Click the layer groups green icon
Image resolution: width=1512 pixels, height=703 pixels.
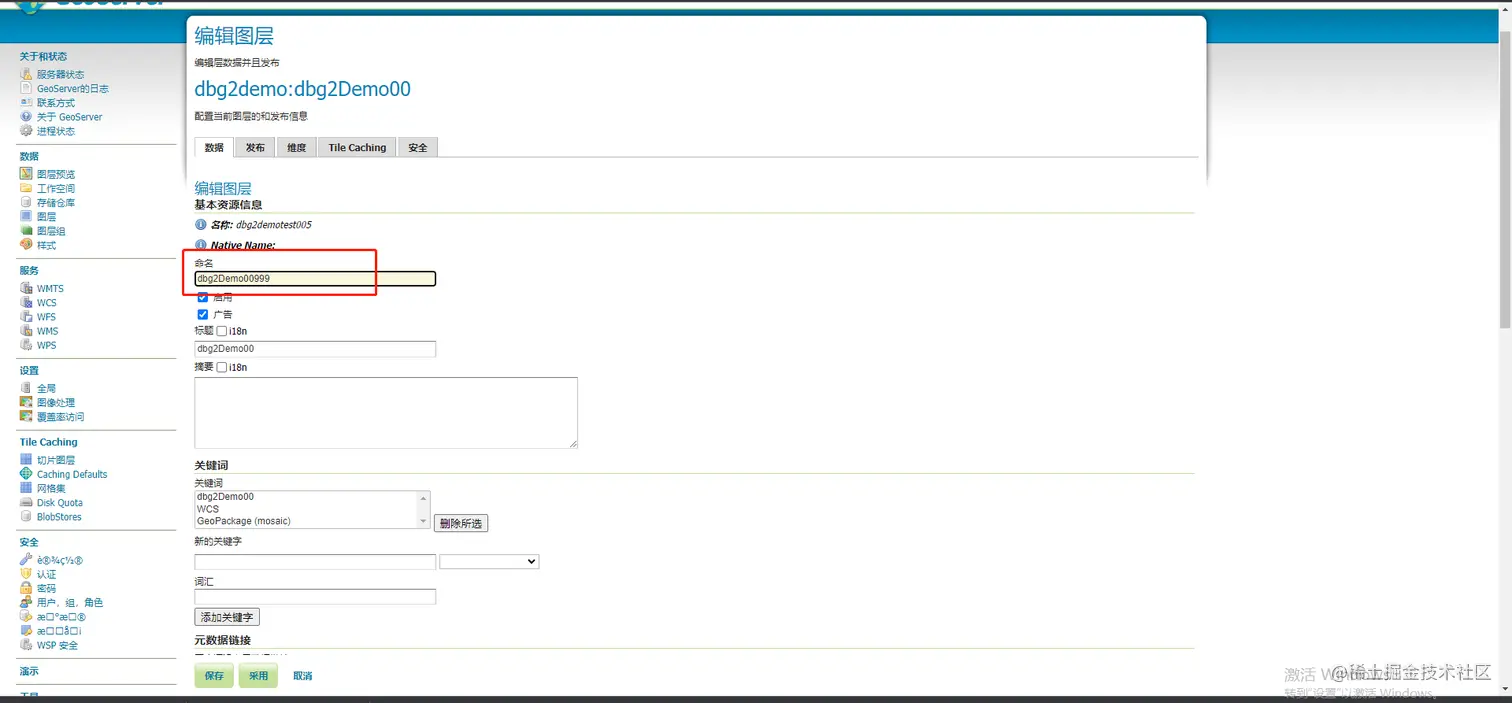click(x=26, y=231)
